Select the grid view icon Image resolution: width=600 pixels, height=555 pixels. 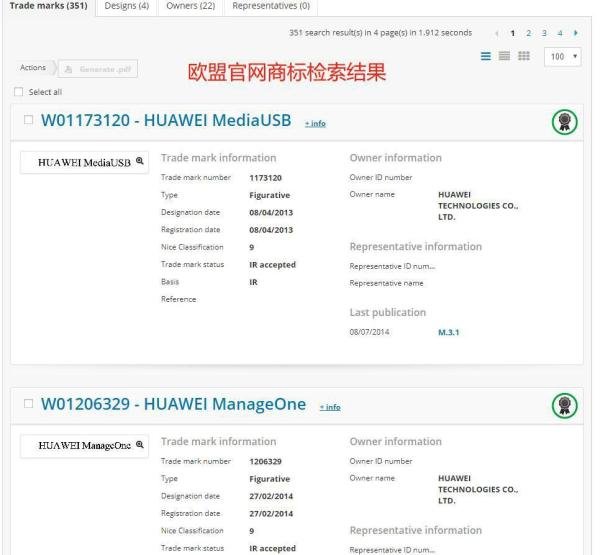point(524,56)
